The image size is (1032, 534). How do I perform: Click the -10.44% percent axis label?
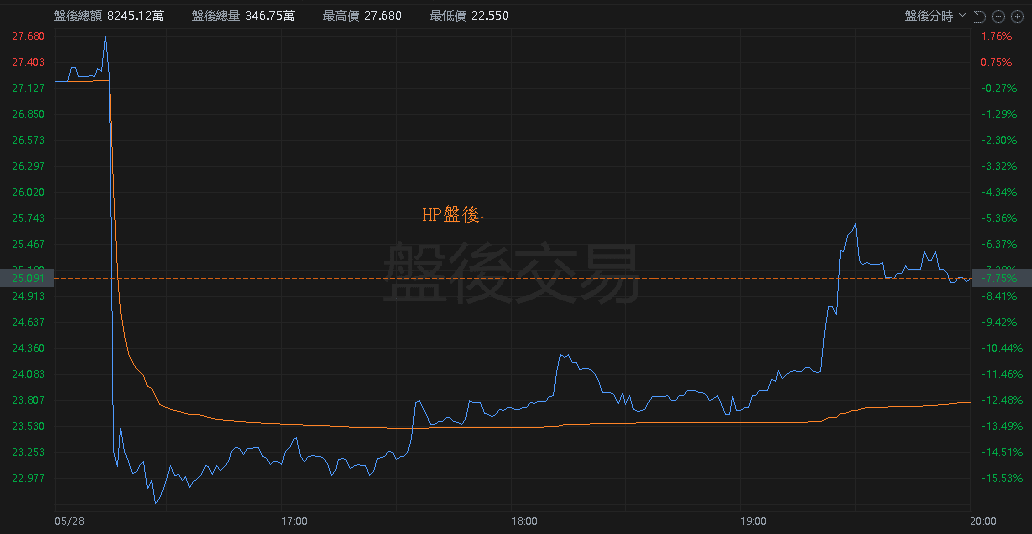coord(1000,348)
